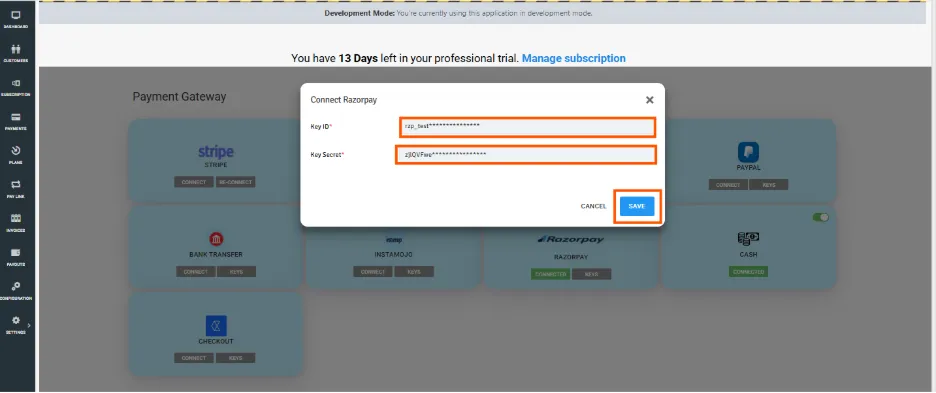This screenshot has width=936, height=393.
Task: Click the Settings gear icon in sidebar
Action: pos(16,321)
